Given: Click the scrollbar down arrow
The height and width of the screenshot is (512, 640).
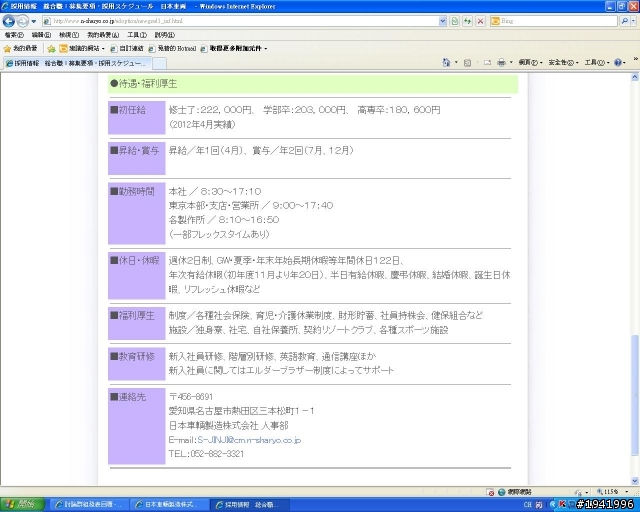Looking at the screenshot, I should [635, 481].
